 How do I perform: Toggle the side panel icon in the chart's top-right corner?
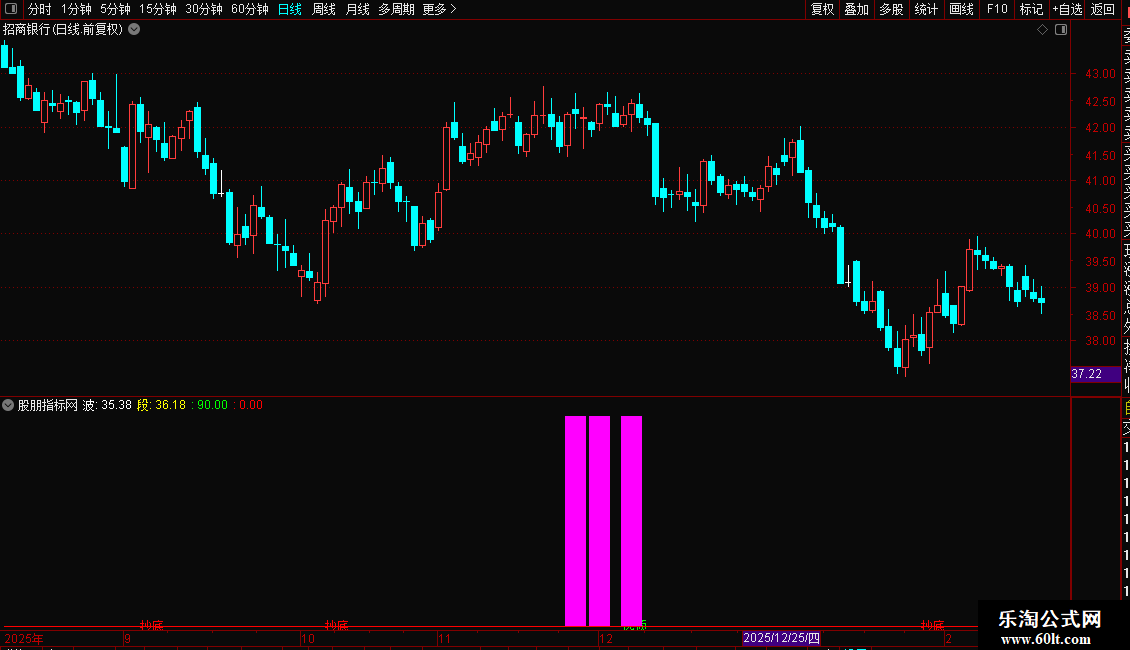point(1061,30)
